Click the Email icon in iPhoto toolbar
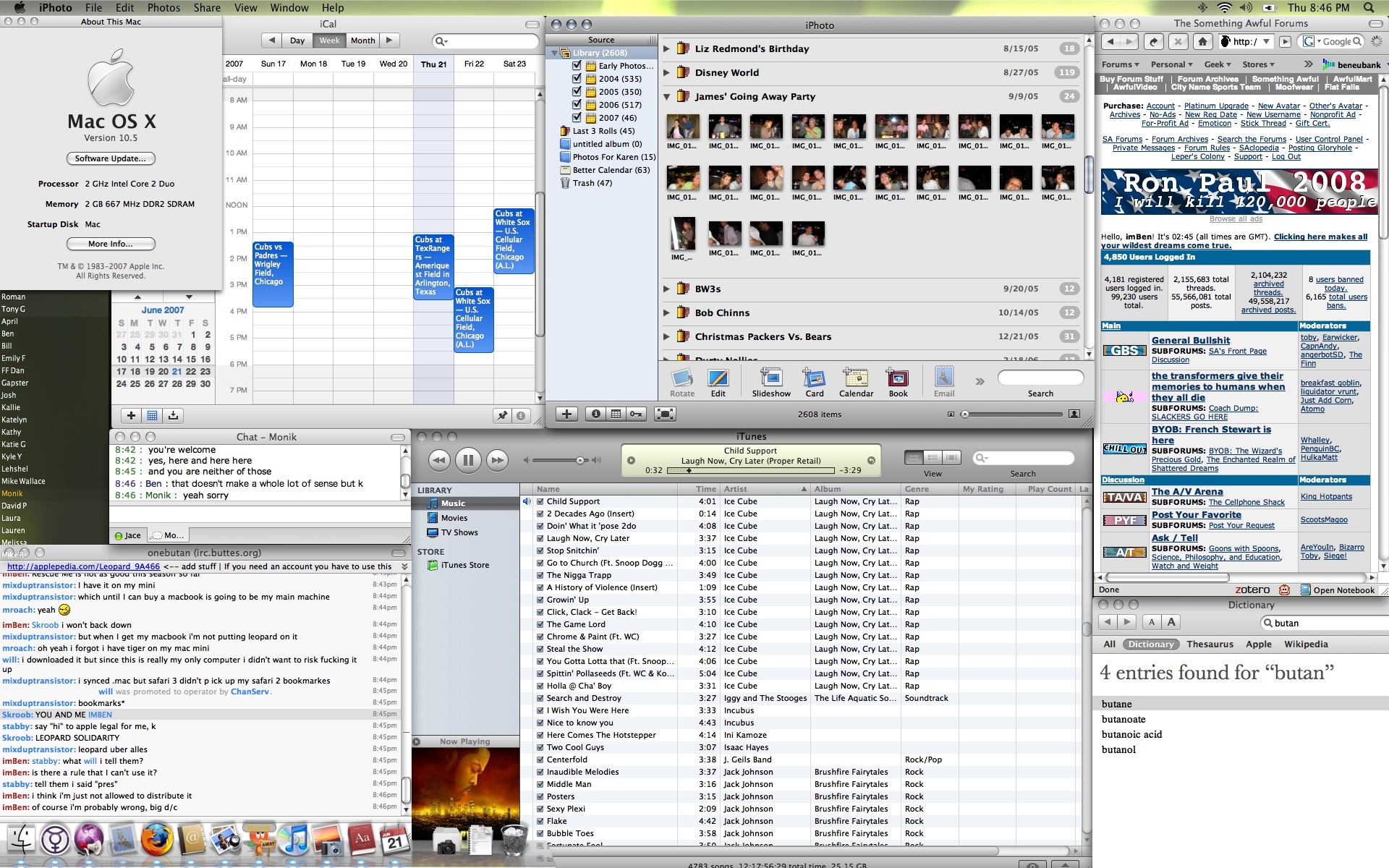This screenshot has height=868, width=1389. coord(944,383)
